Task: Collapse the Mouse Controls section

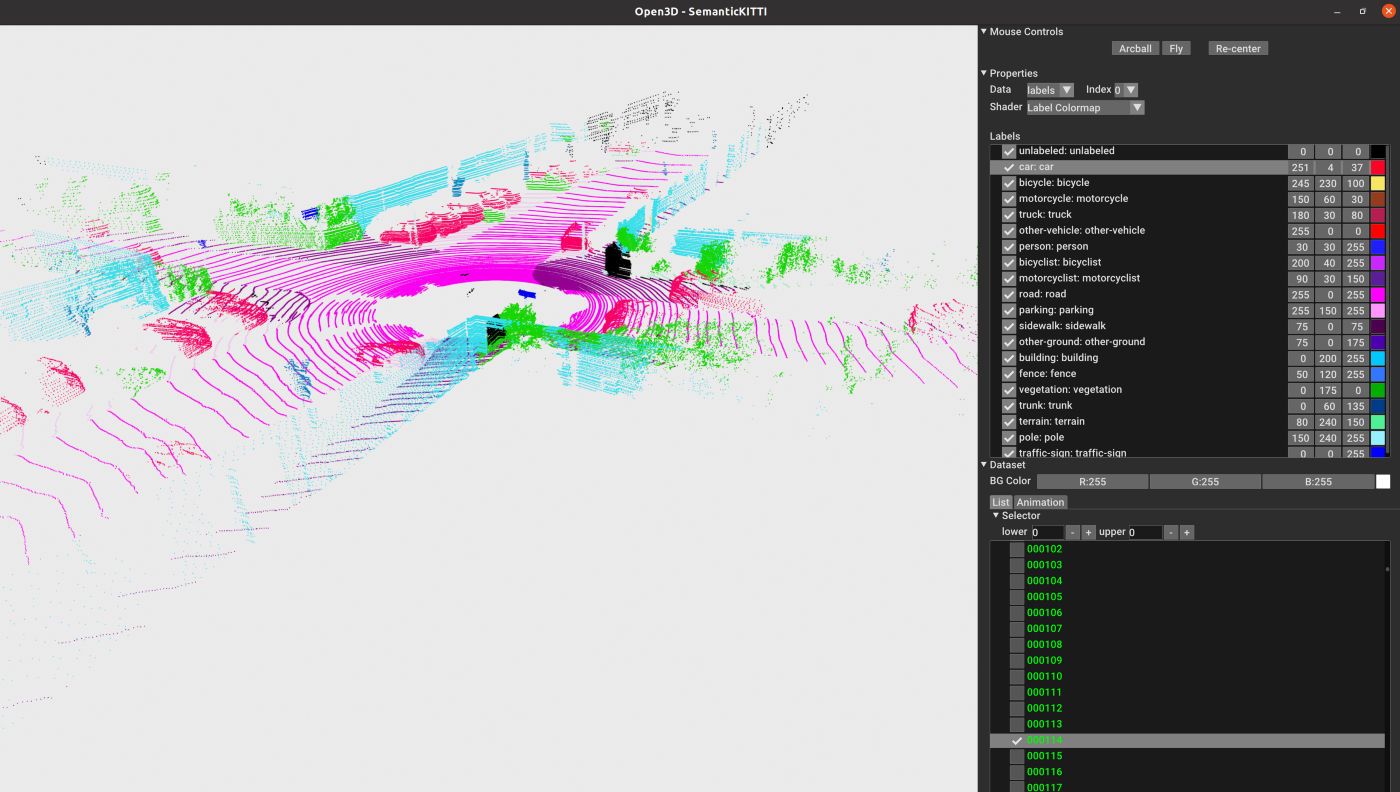Action: coord(983,30)
